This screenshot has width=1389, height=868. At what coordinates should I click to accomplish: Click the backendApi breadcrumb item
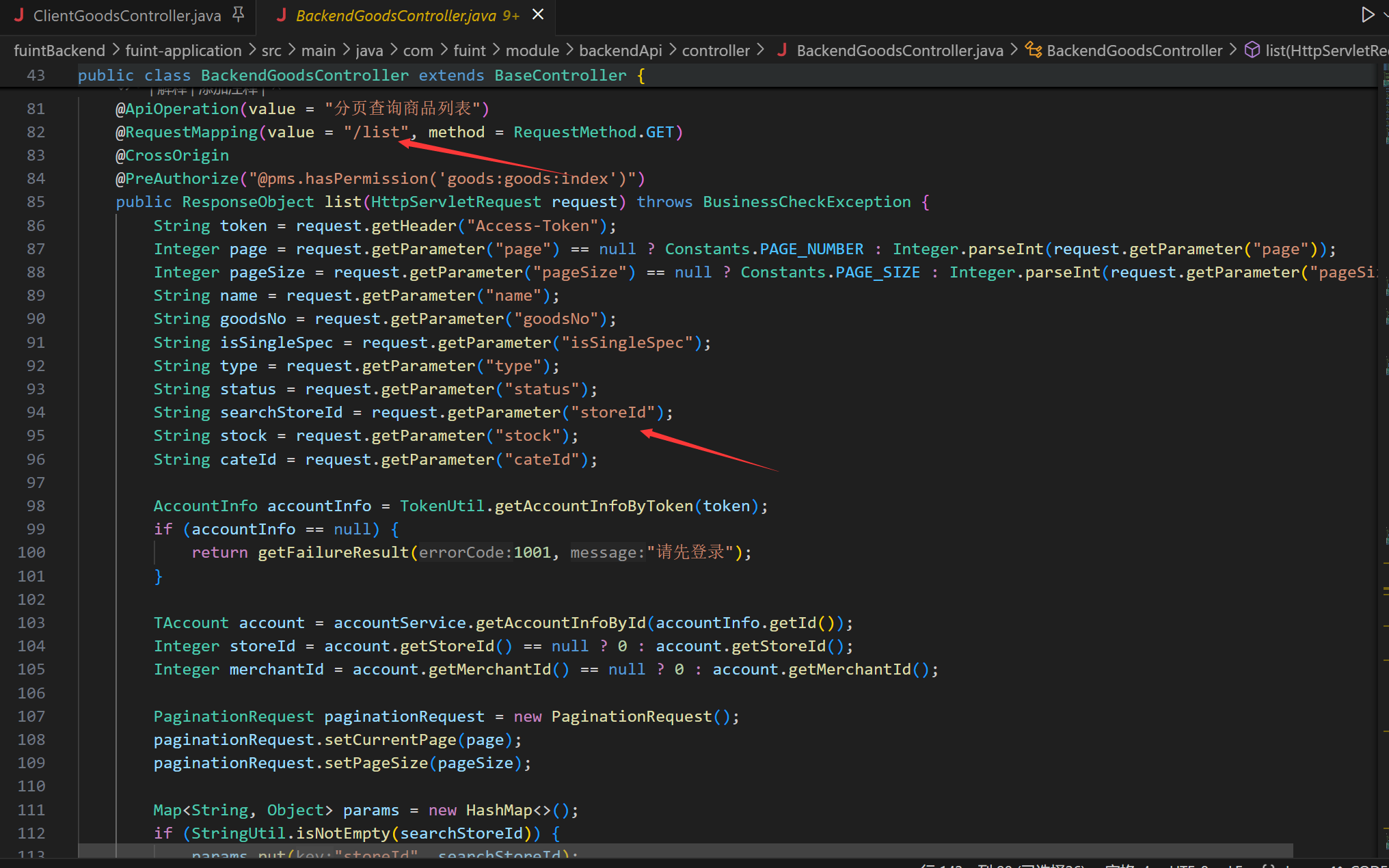point(620,51)
